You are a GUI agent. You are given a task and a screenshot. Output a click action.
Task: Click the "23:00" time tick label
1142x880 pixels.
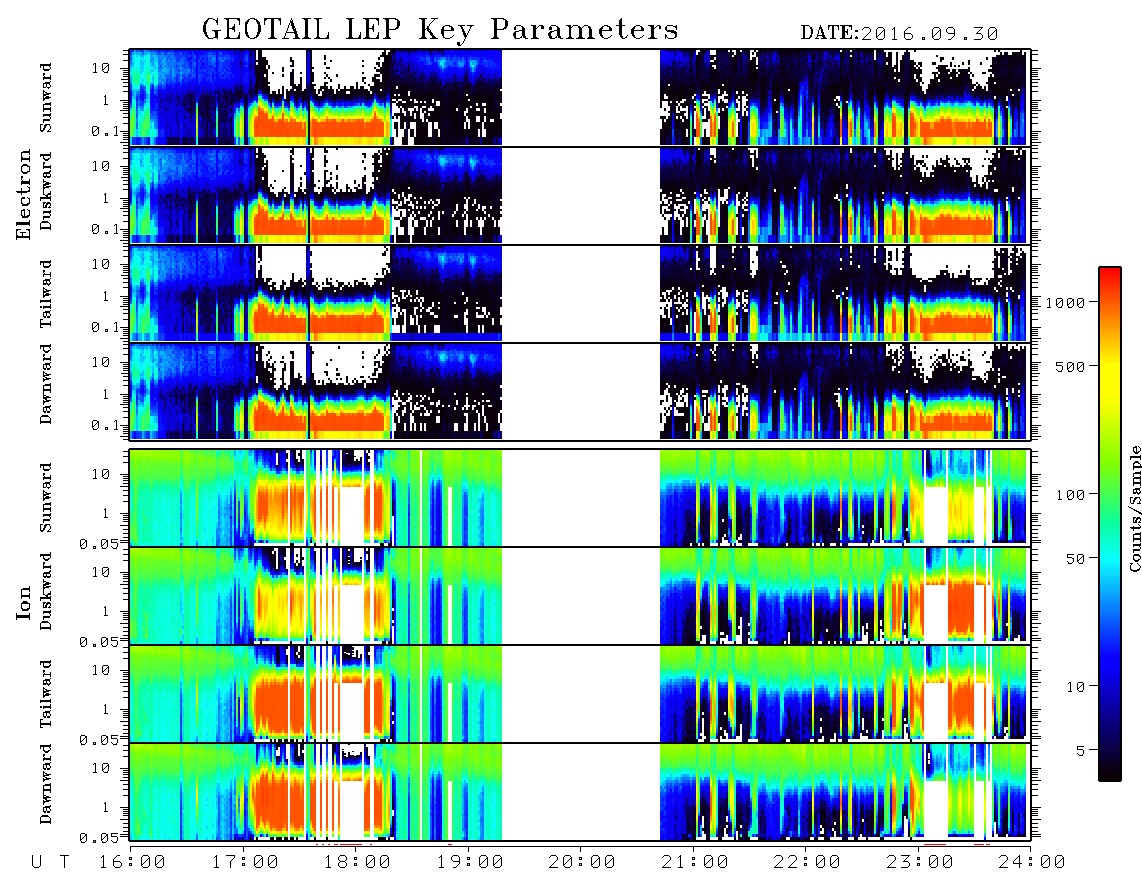[x=919, y=863]
